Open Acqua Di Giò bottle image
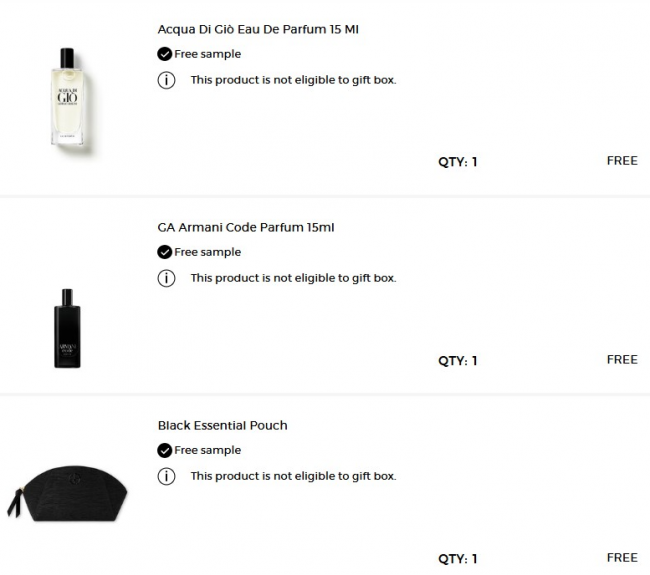This screenshot has height=575, width=650. tap(67, 97)
